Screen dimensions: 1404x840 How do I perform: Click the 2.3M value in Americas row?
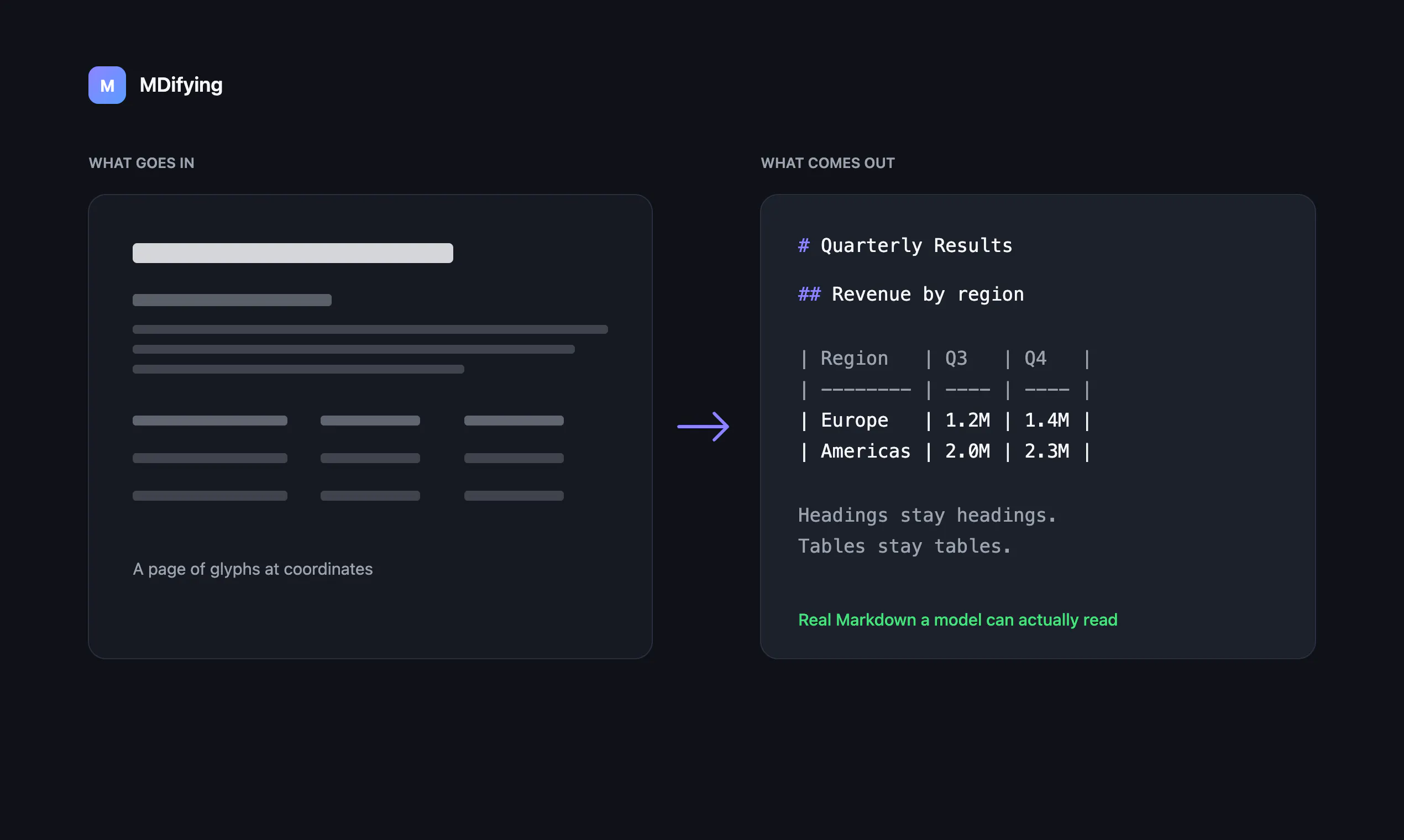click(1047, 451)
